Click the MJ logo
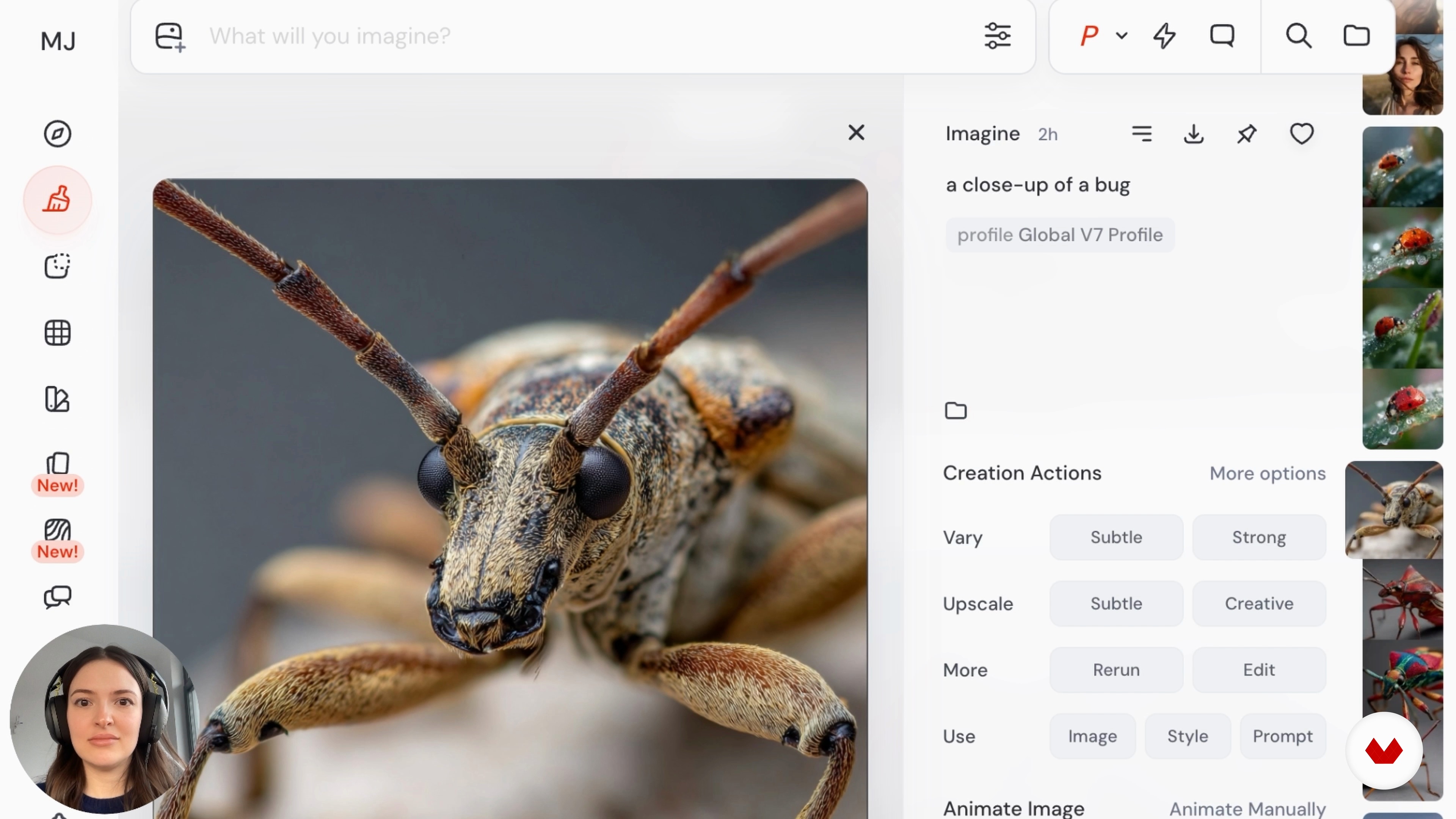Screen dimensions: 1456x819 [58, 41]
